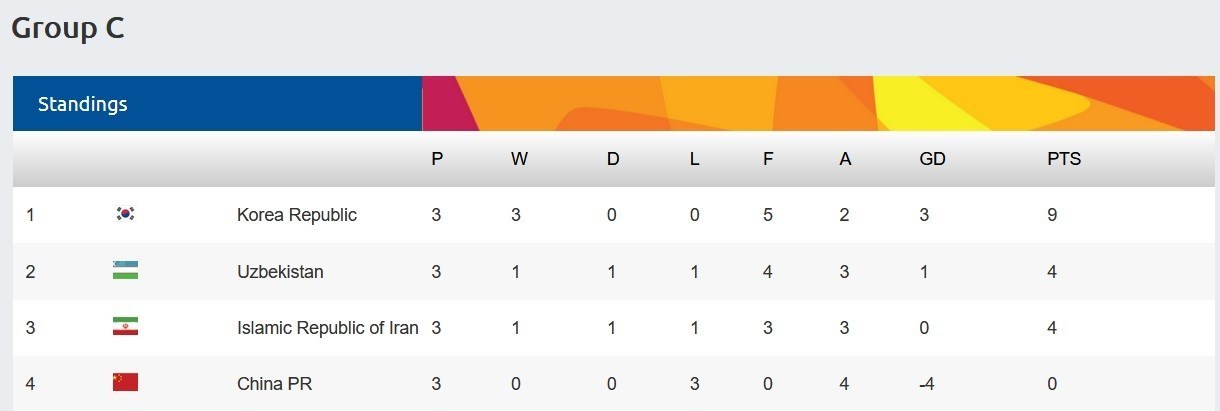
Task: Click China PR's -4 goal difference
Action: coord(929,384)
